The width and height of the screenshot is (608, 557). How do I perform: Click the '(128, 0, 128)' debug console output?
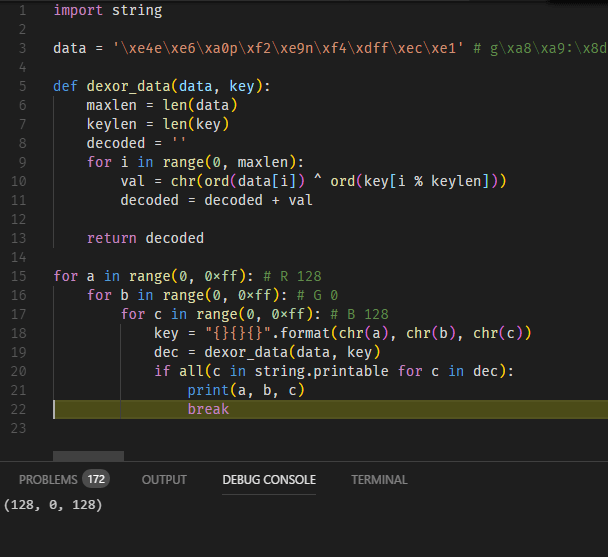[x=53, y=505]
